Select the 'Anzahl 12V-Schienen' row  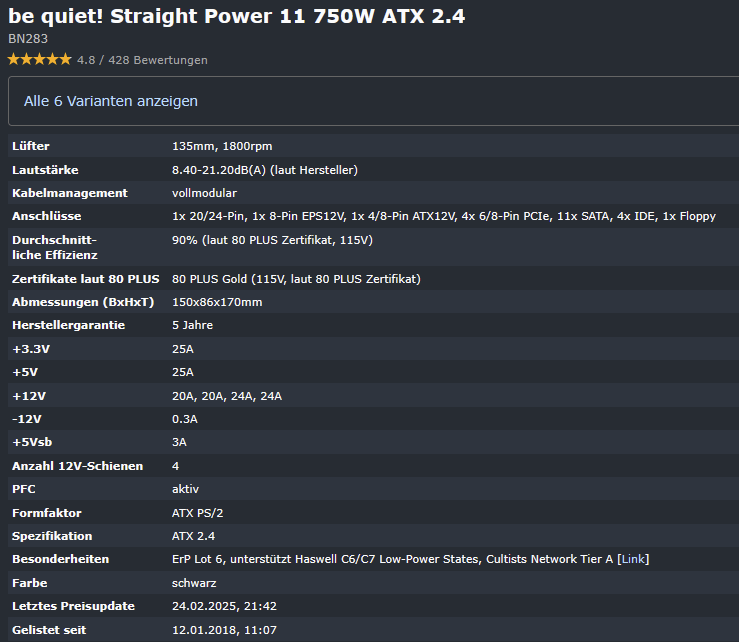click(373, 466)
